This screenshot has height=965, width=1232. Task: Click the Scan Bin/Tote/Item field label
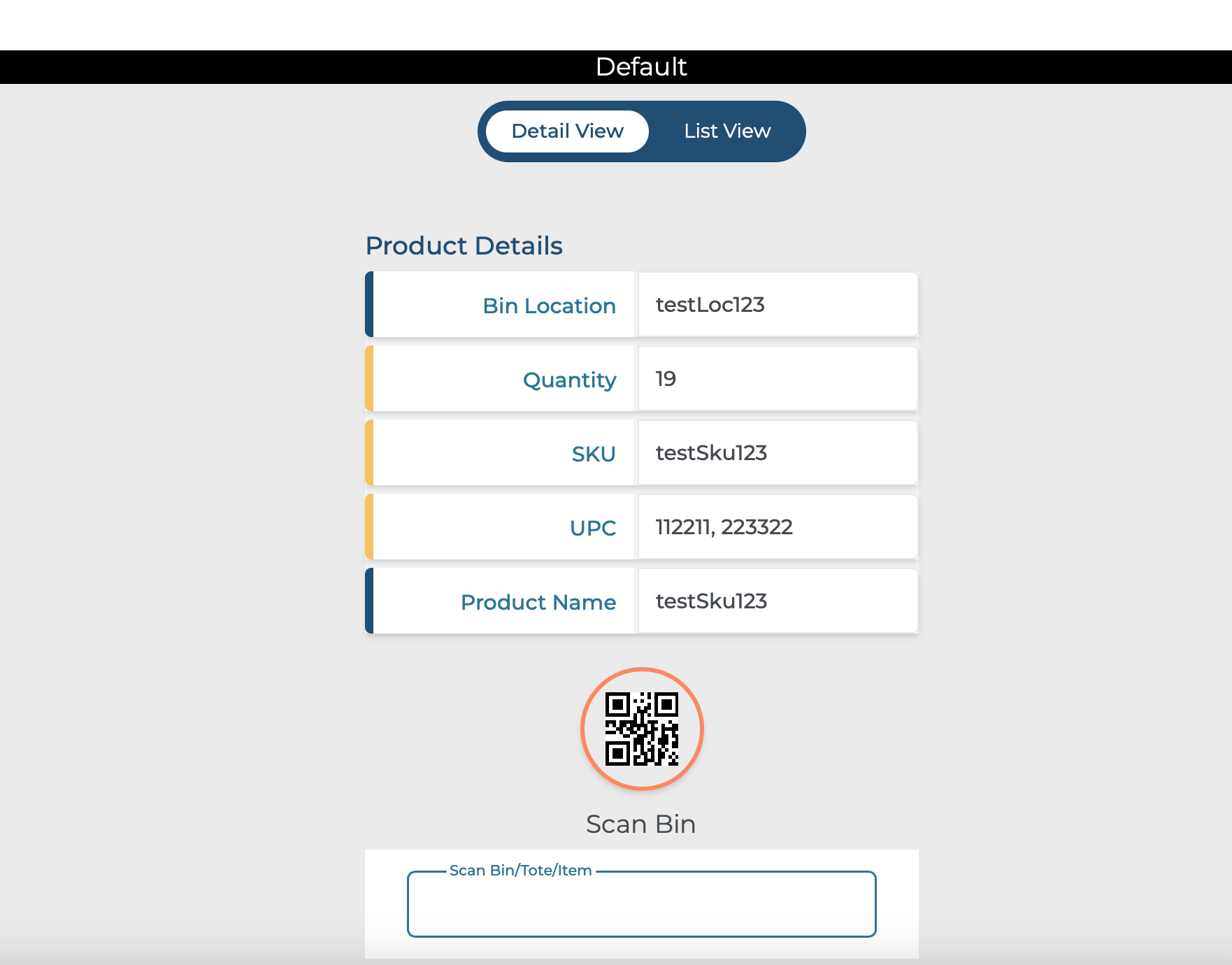[520, 871]
